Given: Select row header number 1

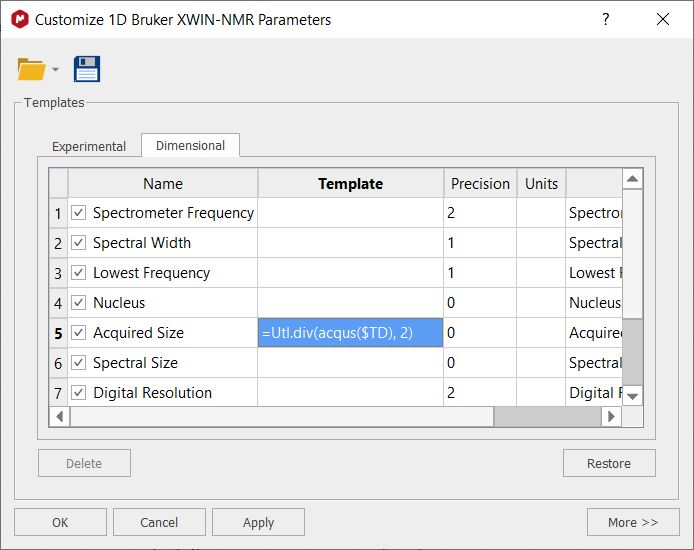Looking at the screenshot, I should click(x=58, y=213).
